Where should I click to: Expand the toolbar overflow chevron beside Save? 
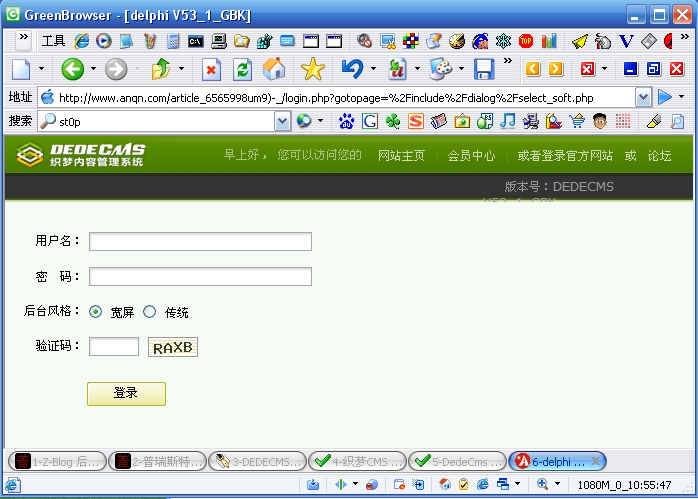tap(507, 61)
